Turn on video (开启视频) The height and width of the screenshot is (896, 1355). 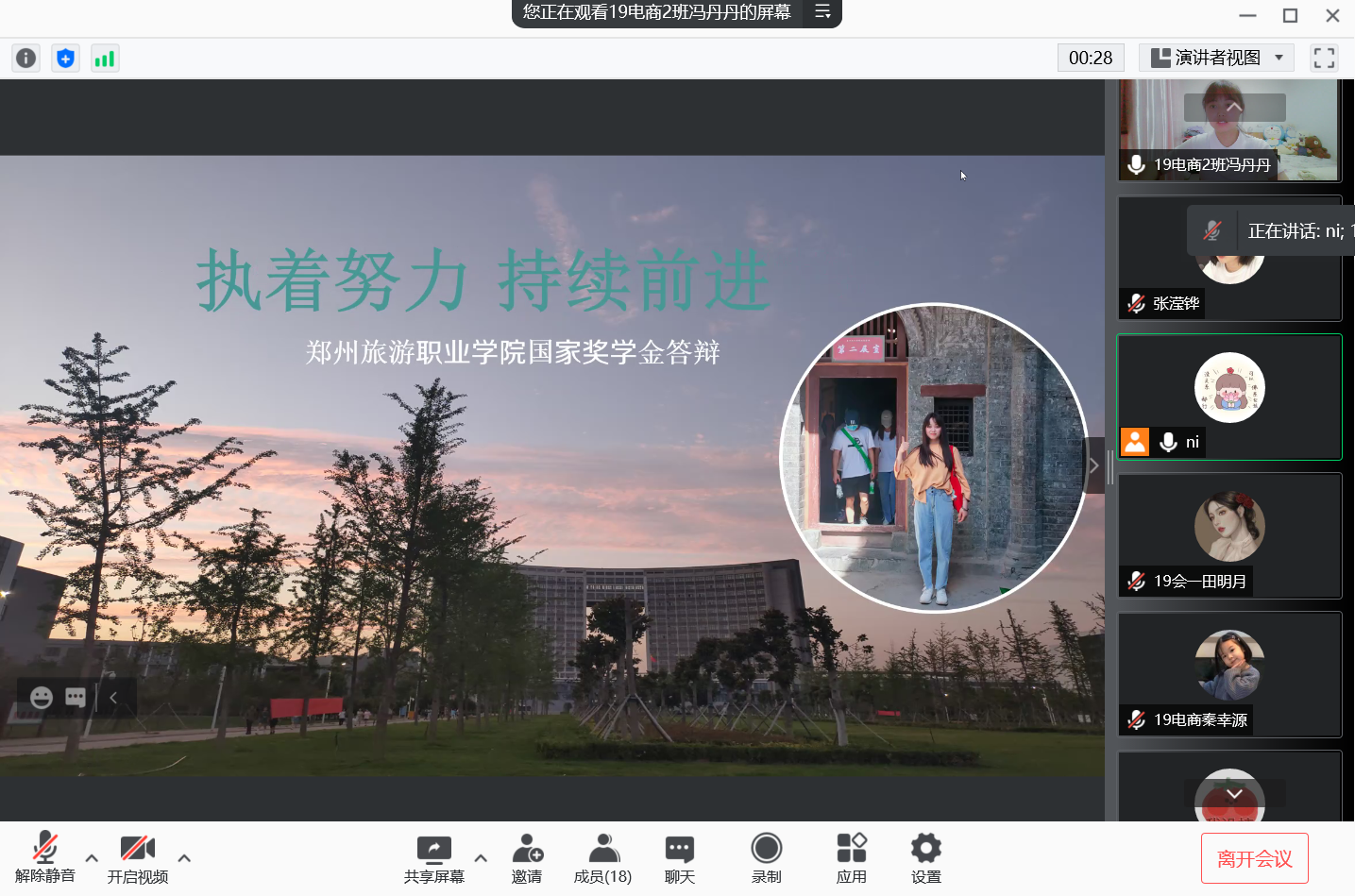[x=138, y=858]
